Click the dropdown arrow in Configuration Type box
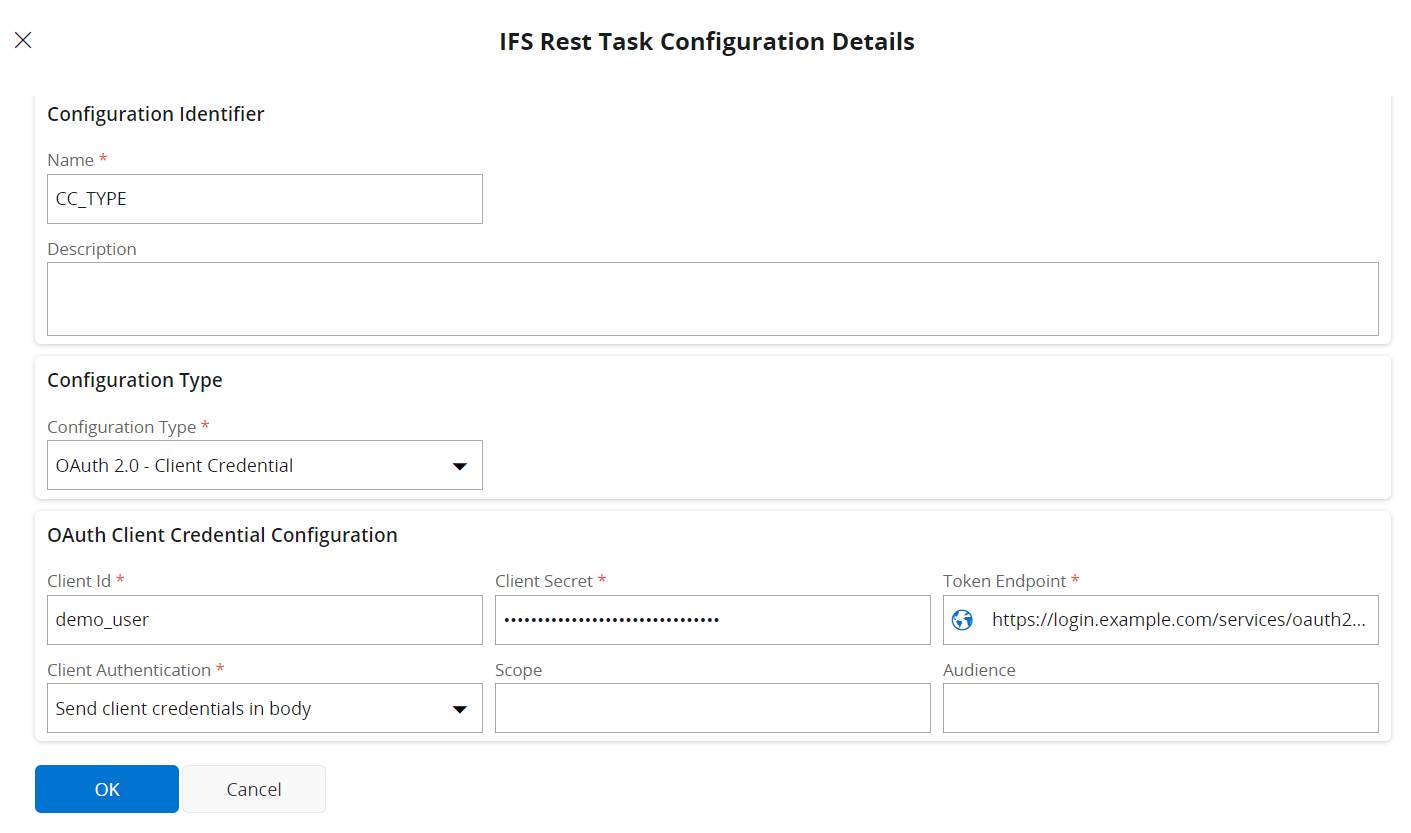 [461, 465]
